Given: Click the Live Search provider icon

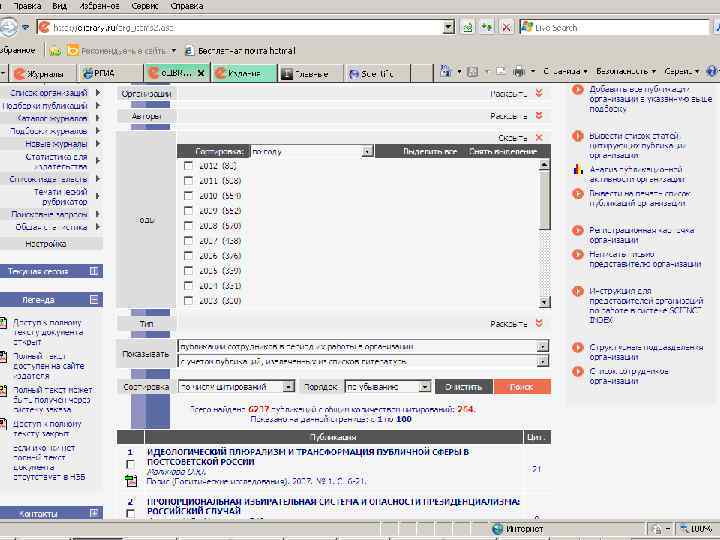Looking at the screenshot, I should pos(527,27).
